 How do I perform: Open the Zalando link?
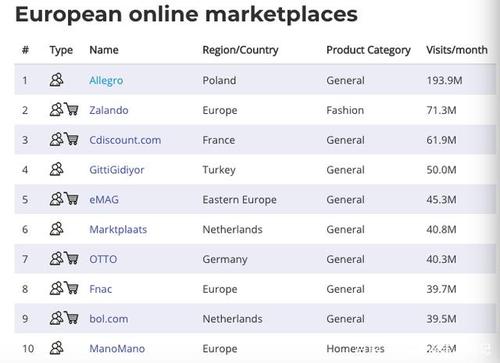point(109,110)
